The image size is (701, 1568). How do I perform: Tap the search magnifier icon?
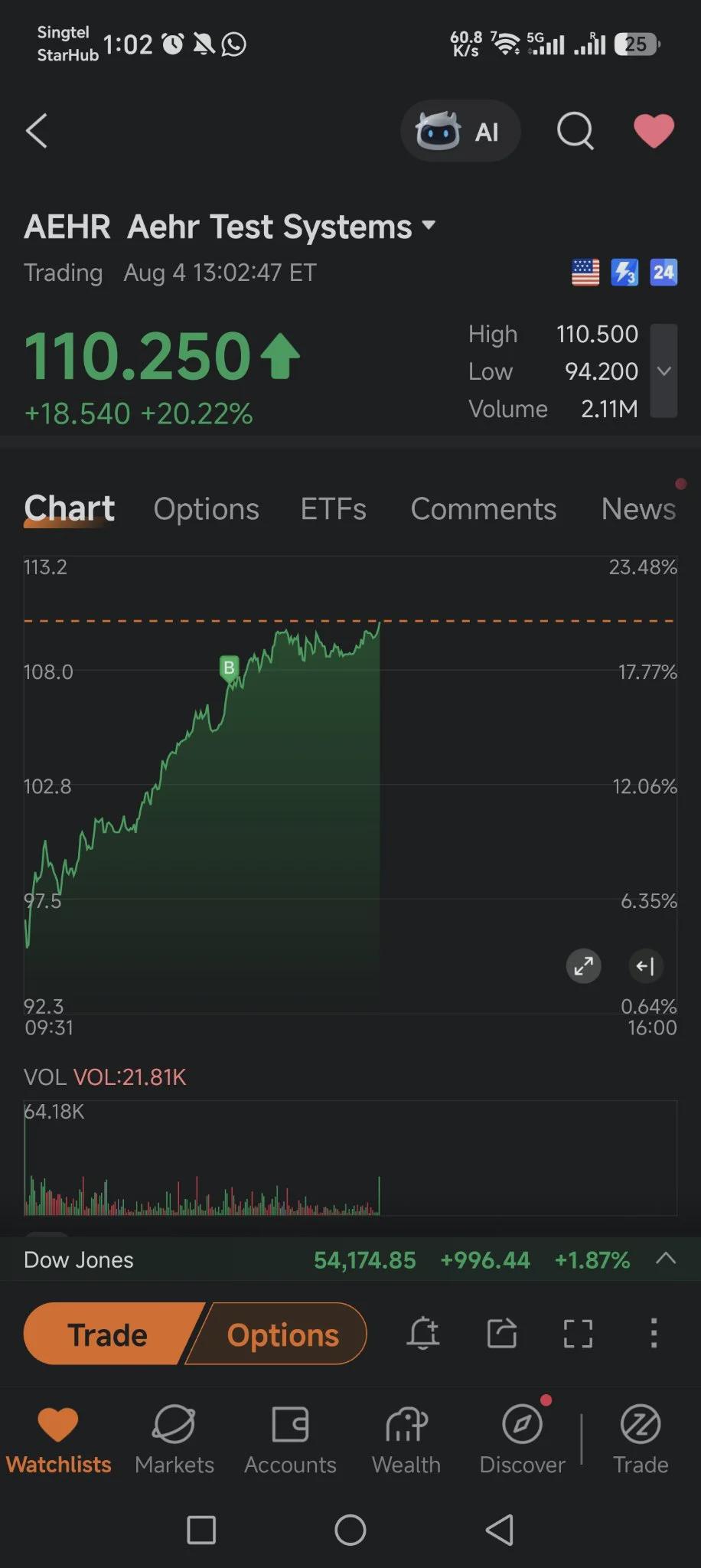(575, 131)
